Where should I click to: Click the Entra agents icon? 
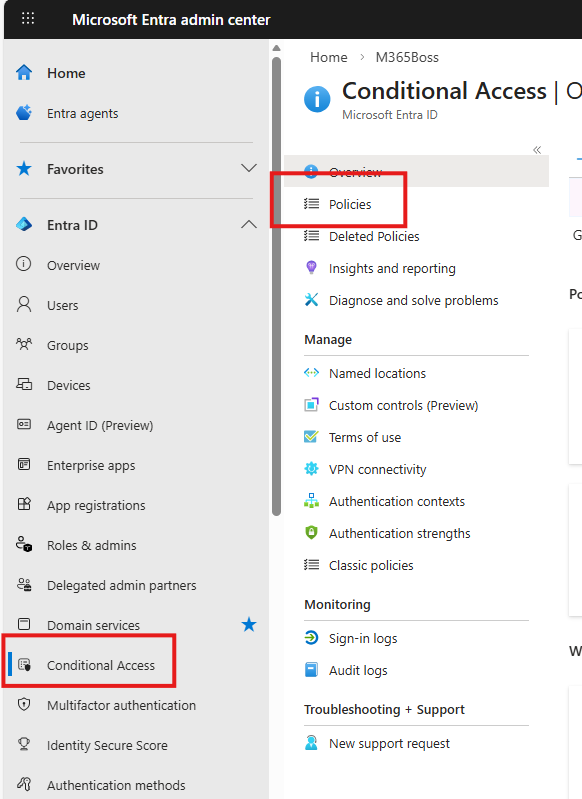(x=24, y=113)
